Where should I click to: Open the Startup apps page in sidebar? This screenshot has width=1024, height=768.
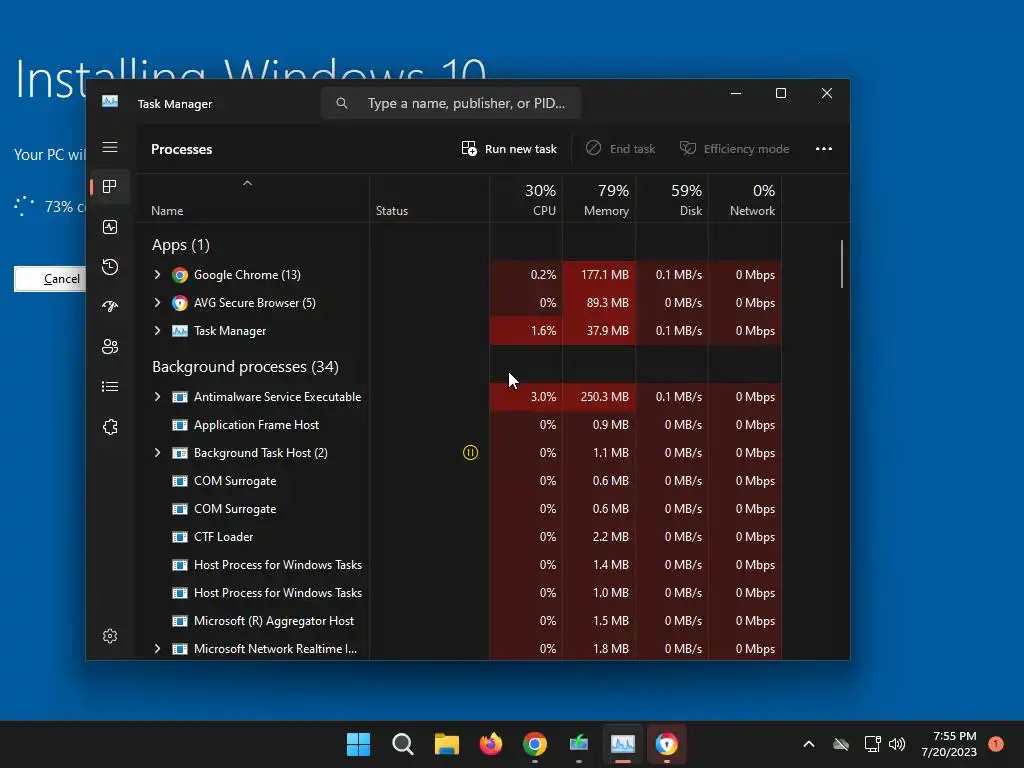110,306
